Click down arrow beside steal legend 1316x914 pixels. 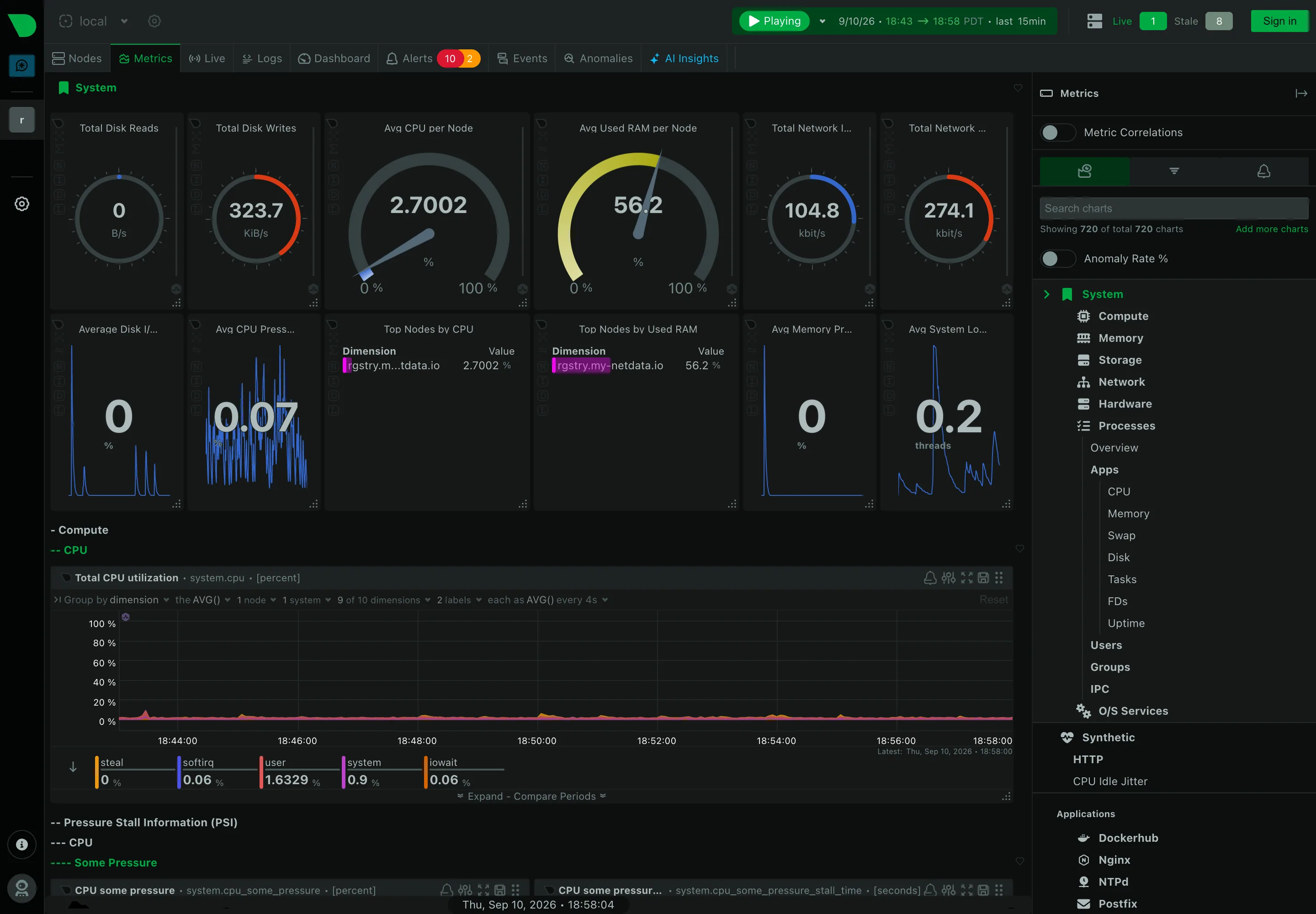[x=73, y=767]
